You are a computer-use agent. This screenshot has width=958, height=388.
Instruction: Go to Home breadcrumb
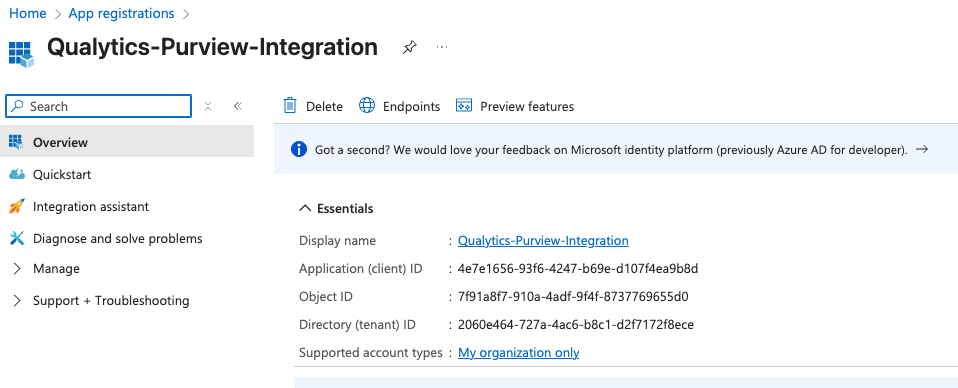click(27, 13)
